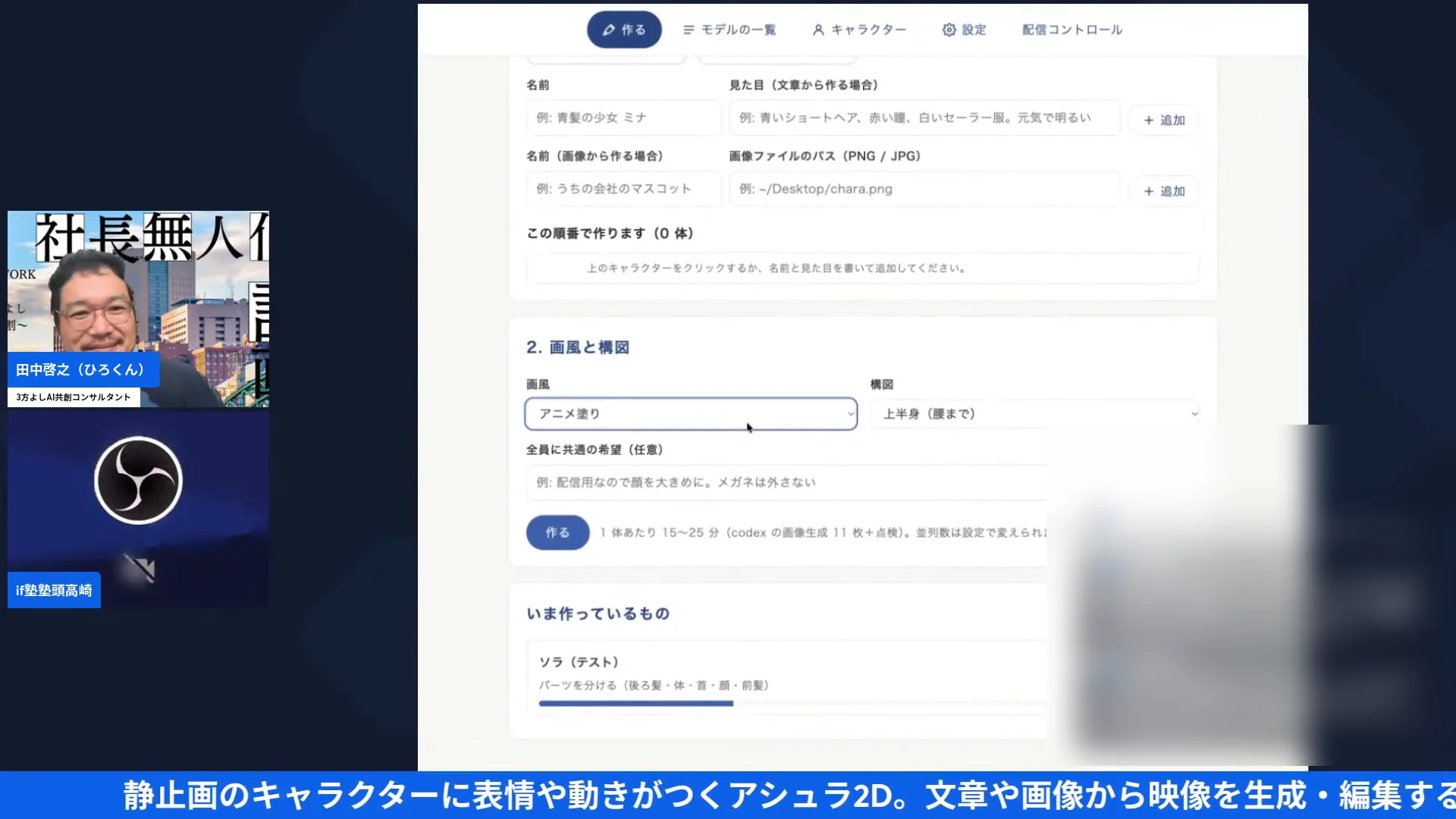Click the この順番で作ります (0 体) label
This screenshot has height=819, width=1456.
click(610, 234)
